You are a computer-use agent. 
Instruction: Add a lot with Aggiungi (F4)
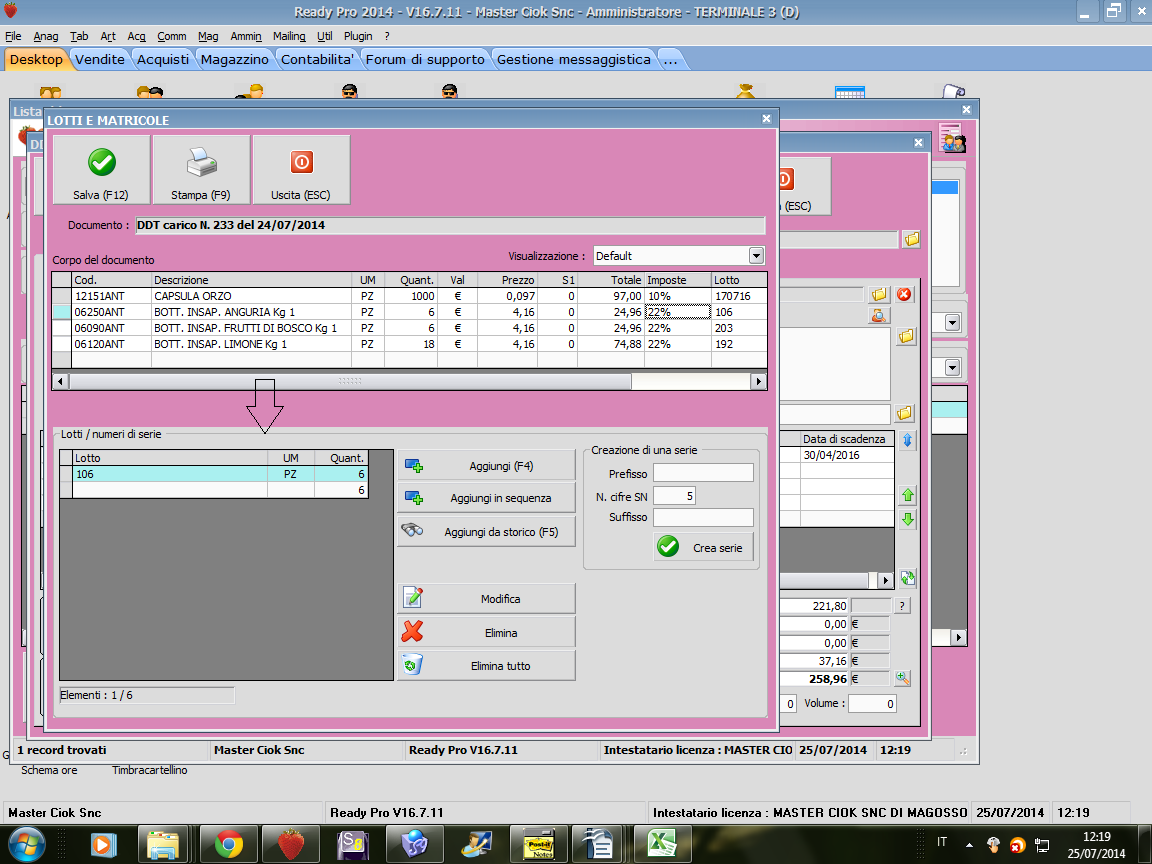pyautogui.click(x=486, y=466)
